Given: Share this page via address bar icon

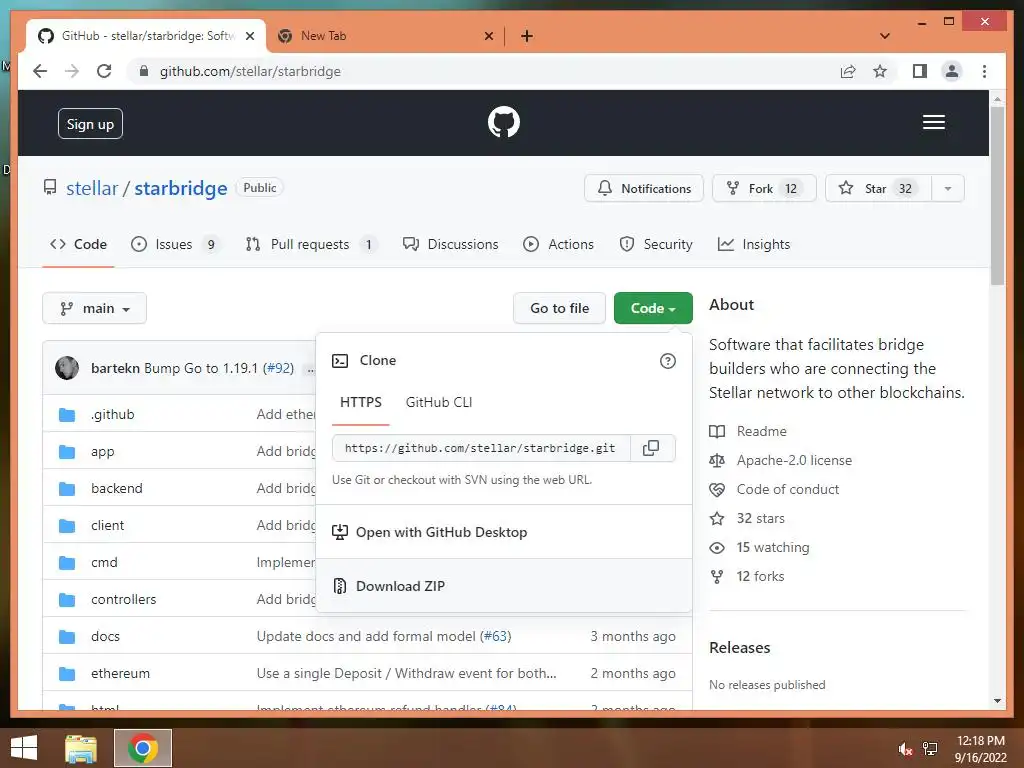Looking at the screenshot, I should coord(848,71).
